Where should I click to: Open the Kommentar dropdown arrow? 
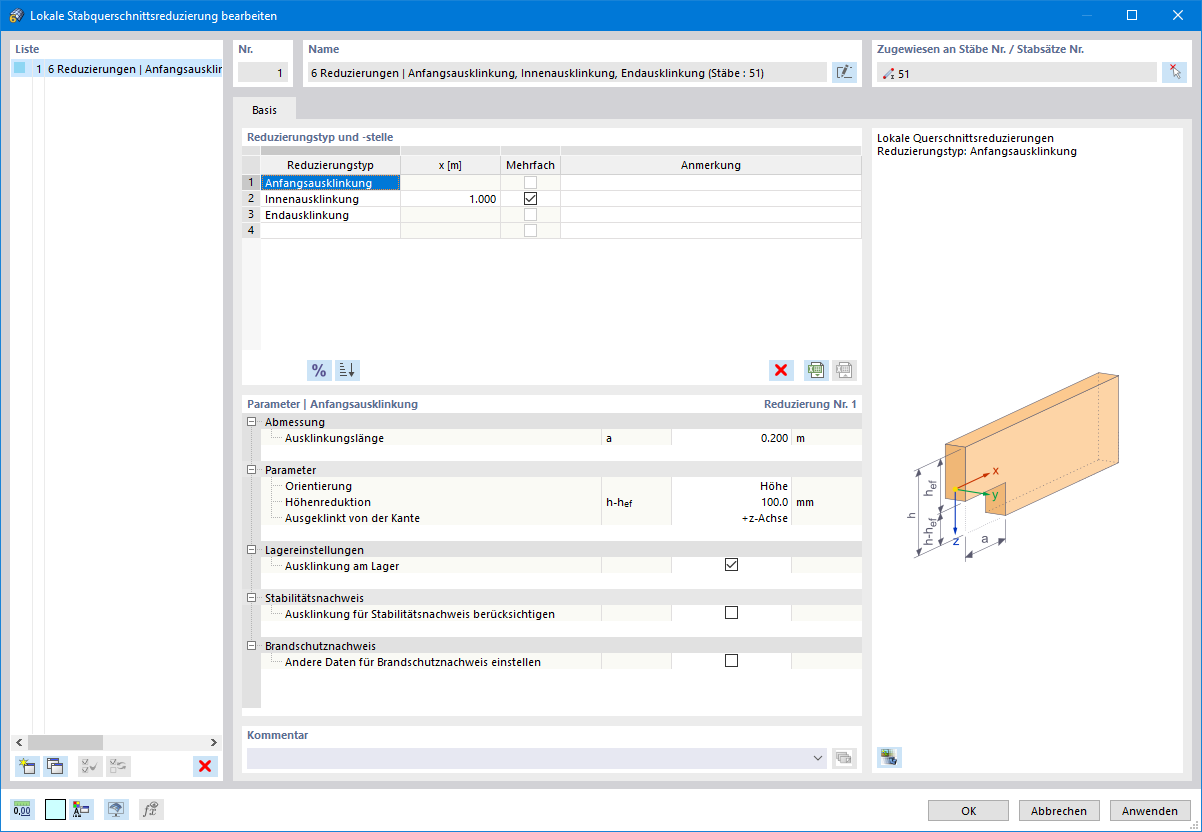click(x=819, y=759)
